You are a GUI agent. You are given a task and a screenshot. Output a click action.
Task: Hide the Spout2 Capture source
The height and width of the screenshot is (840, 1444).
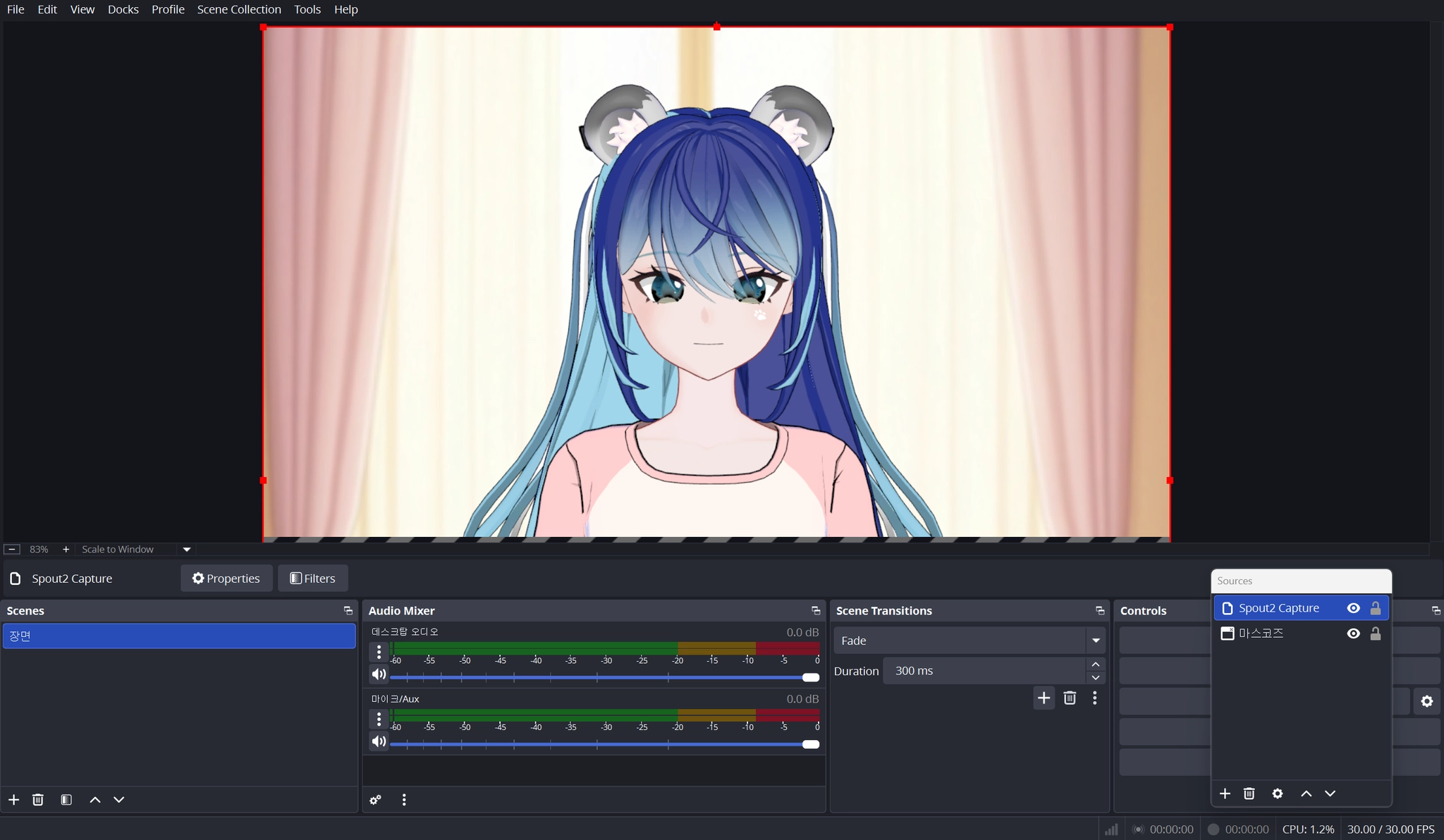(x=1353, y=608)
